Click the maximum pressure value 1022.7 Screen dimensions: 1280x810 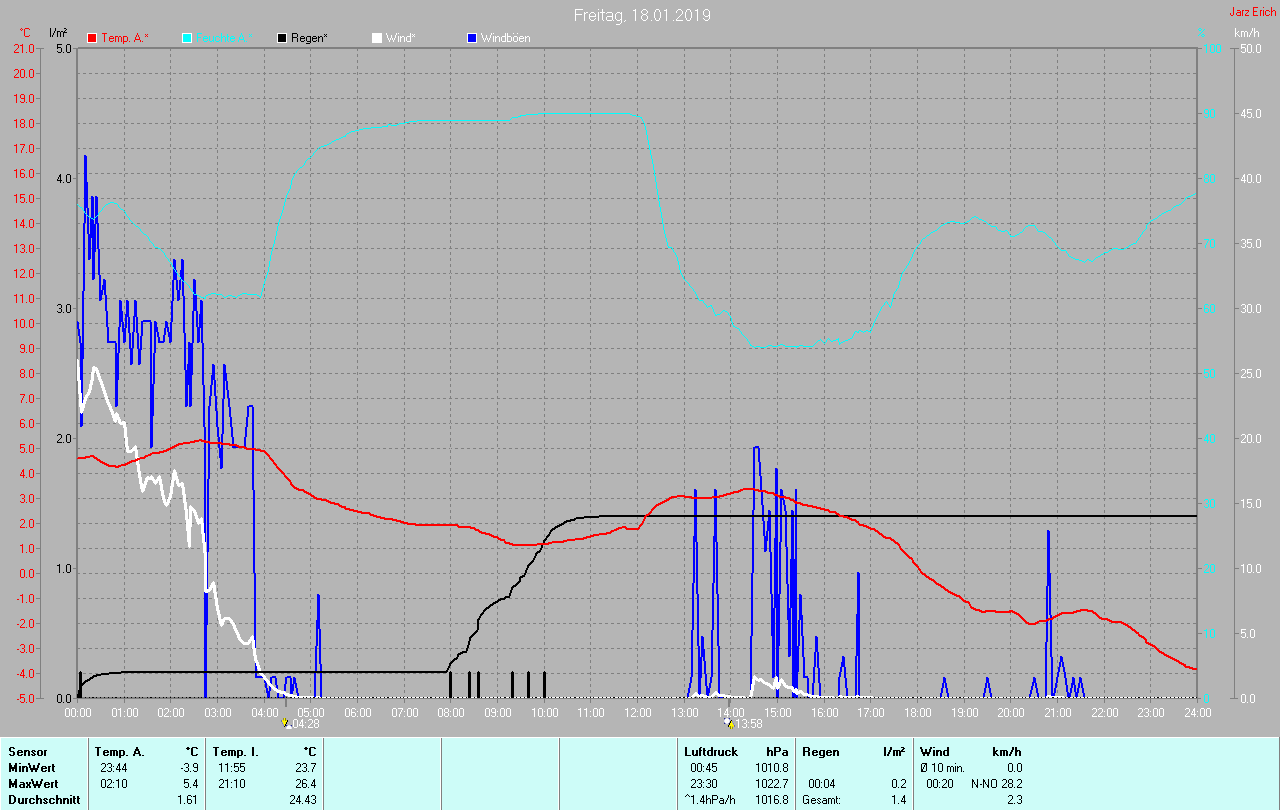(771, 783)
